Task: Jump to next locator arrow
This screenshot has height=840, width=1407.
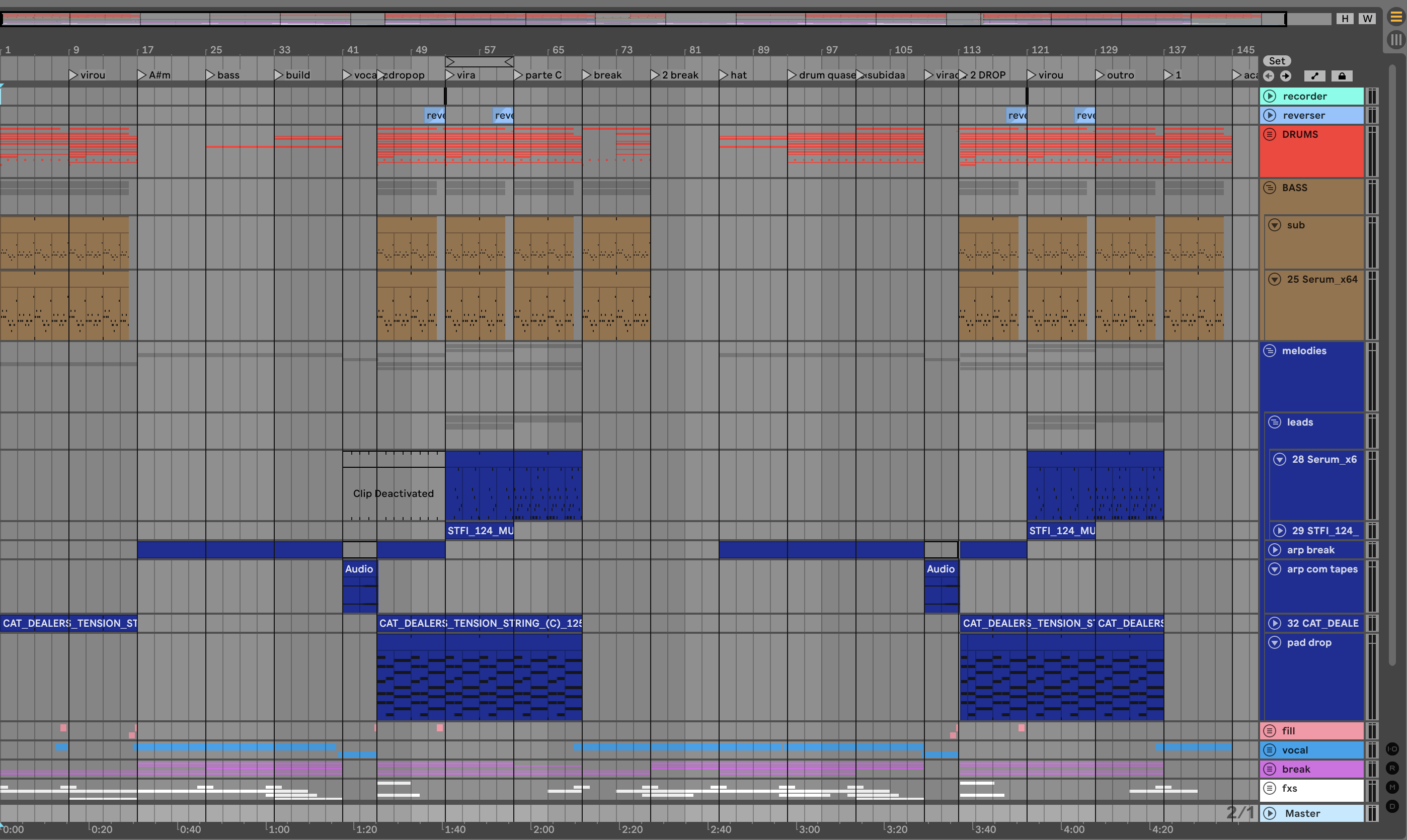Action: (x=1286, y=76)
